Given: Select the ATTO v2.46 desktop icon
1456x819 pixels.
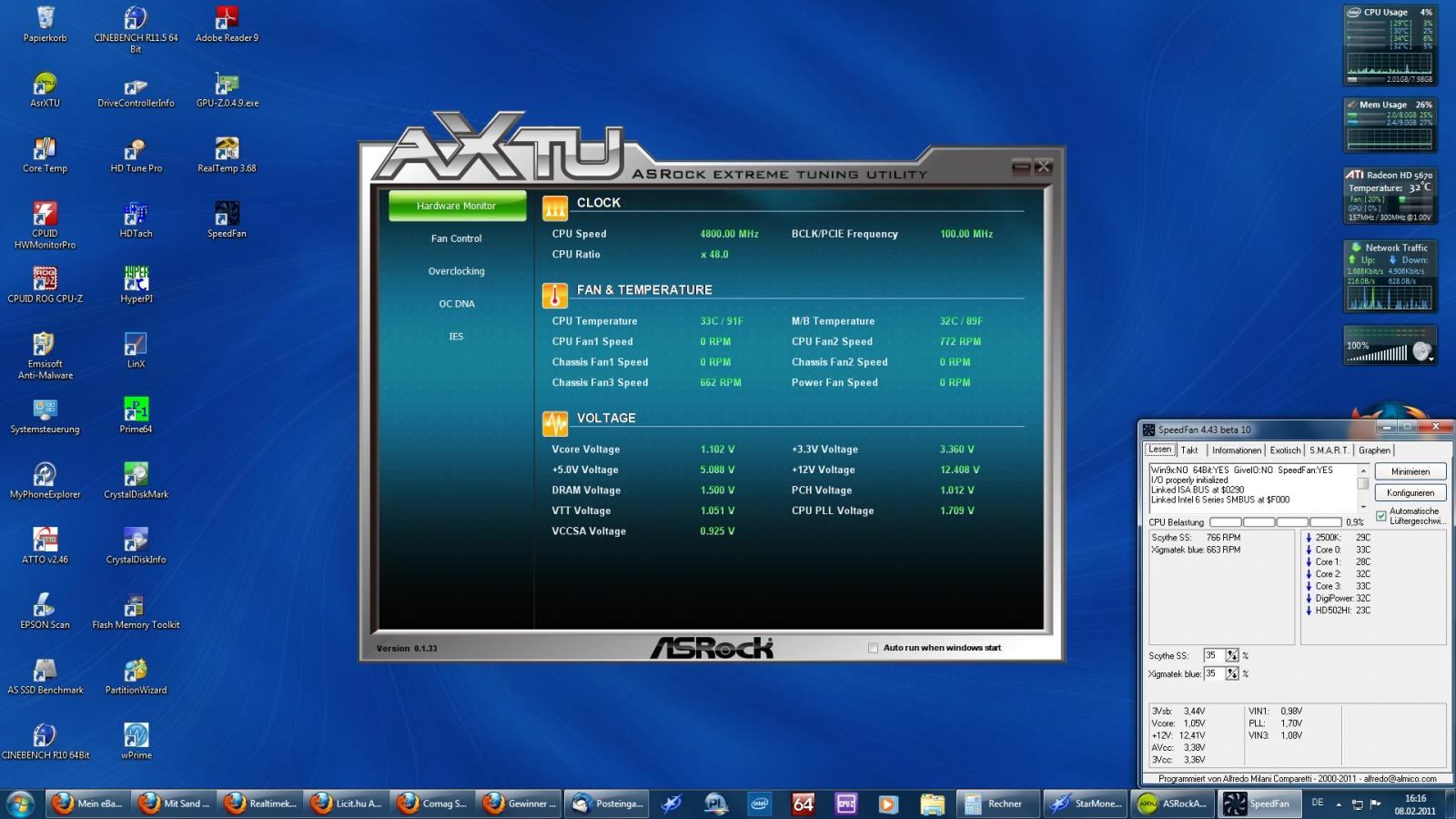Looking at the screenshot, I should pos(45,547).
